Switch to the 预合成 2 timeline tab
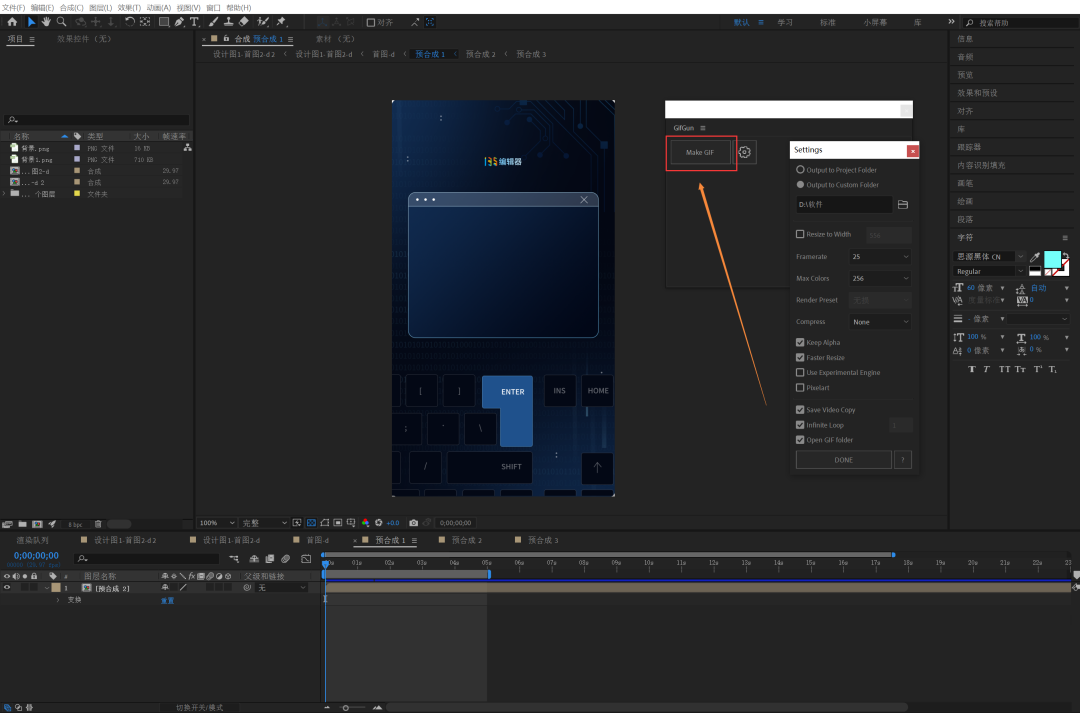The height and width of the screenshot is (713, 1080). pos(466,540)
